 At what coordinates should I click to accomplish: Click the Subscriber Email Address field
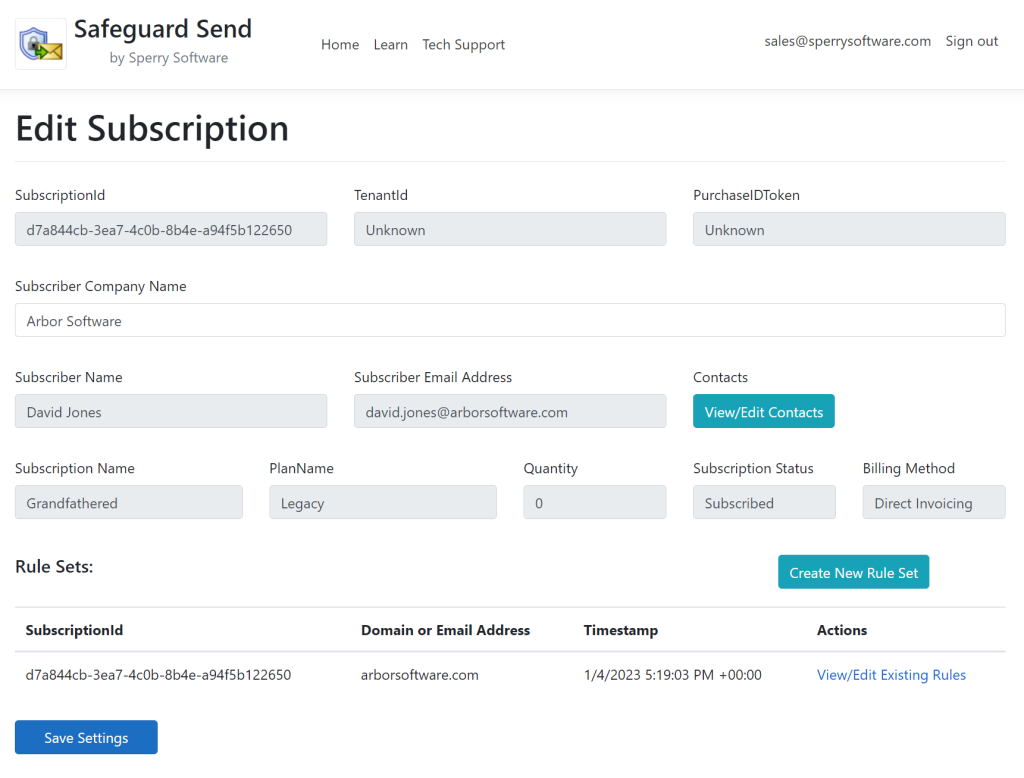tap(510, 411)
